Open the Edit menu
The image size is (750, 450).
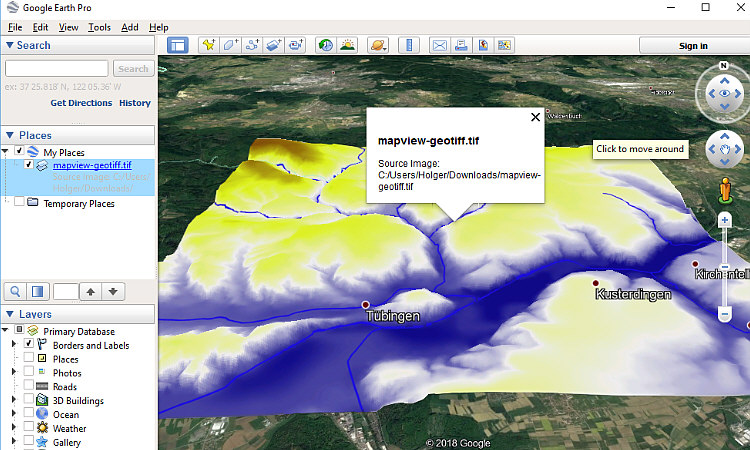pos(40,27)
